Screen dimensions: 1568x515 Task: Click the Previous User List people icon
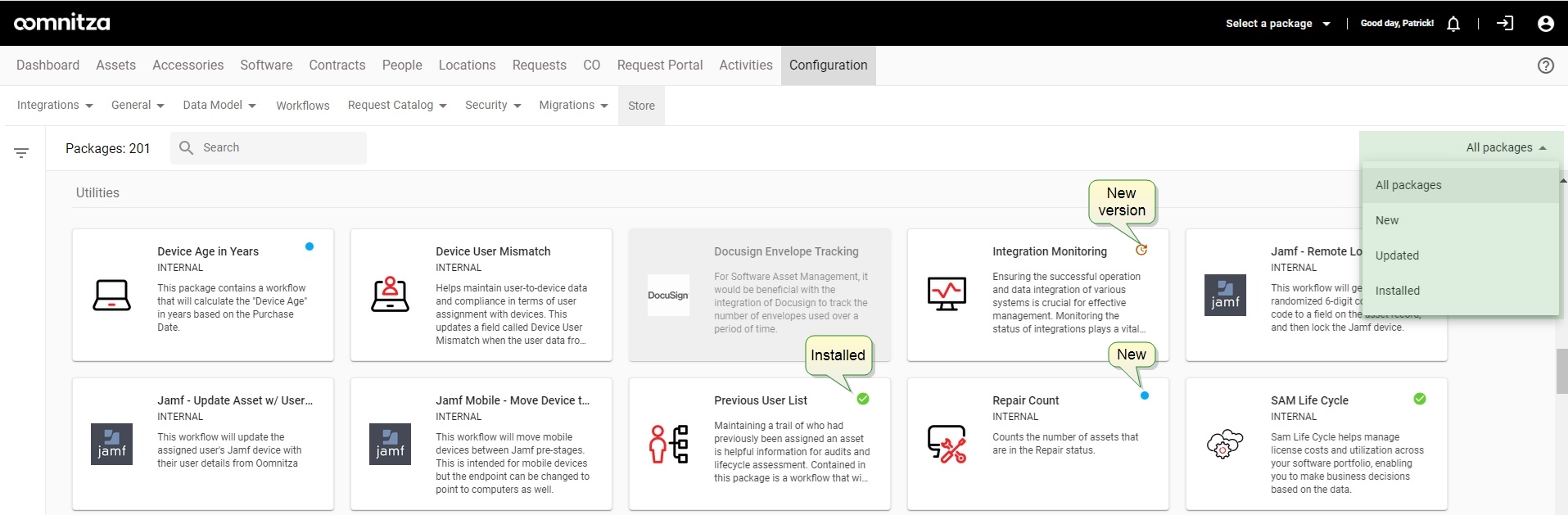(669, 444)
